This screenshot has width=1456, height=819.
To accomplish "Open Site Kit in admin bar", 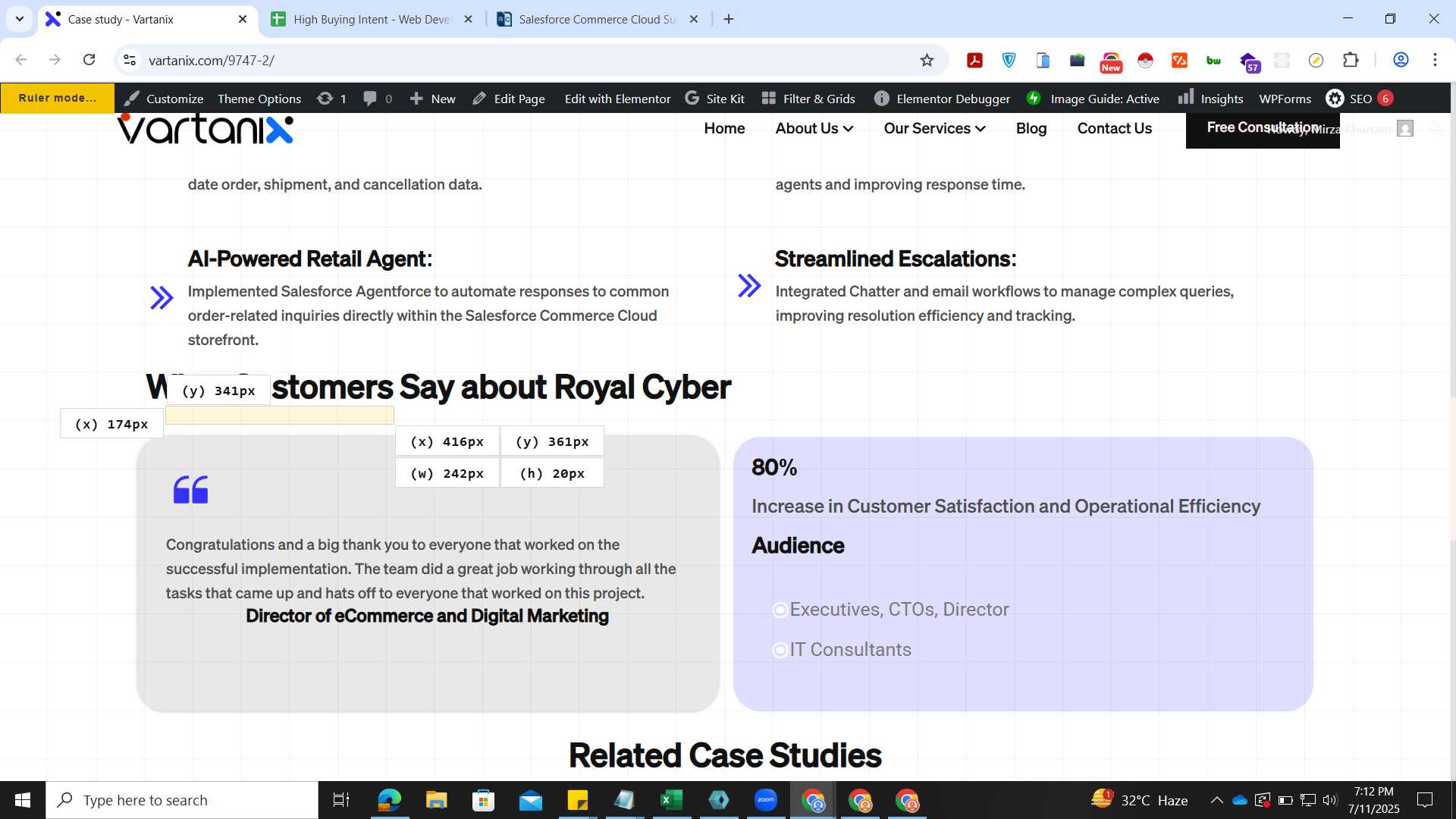I will [714, 99].
